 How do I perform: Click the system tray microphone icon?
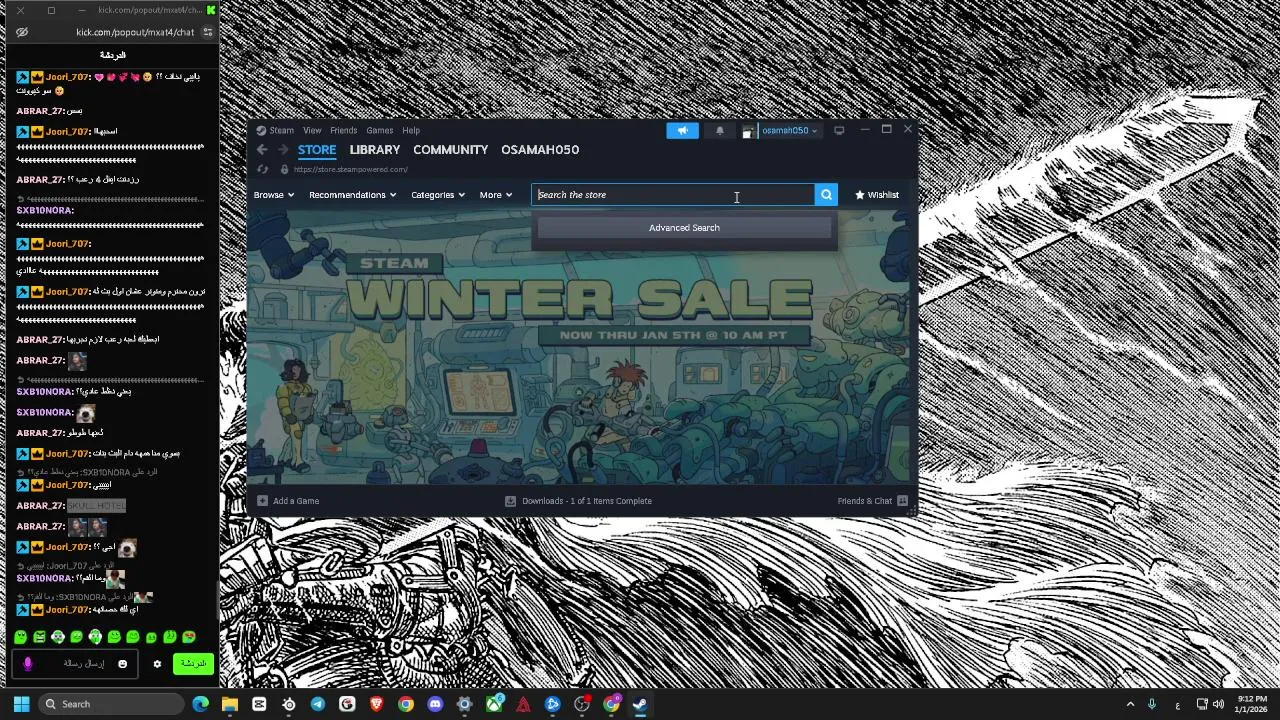(1153, 704)
